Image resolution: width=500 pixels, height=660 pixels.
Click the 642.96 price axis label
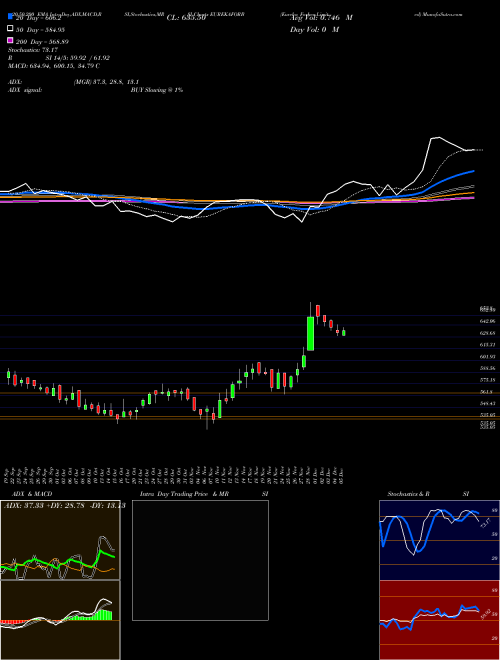(488, 321)
